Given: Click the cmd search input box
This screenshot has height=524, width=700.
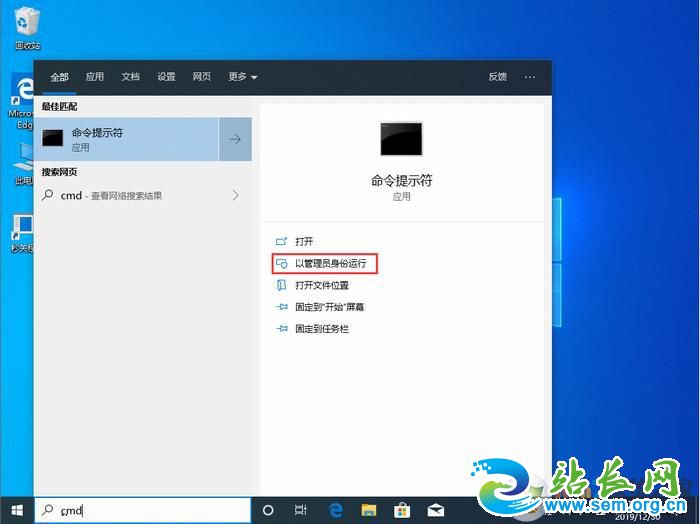Looking at the screenshot, I should (x=150, y=510).
